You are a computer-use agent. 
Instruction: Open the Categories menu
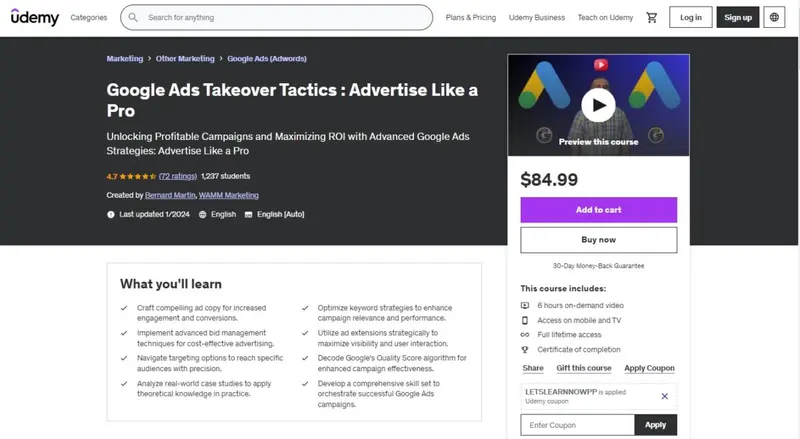tap(89, 17)
